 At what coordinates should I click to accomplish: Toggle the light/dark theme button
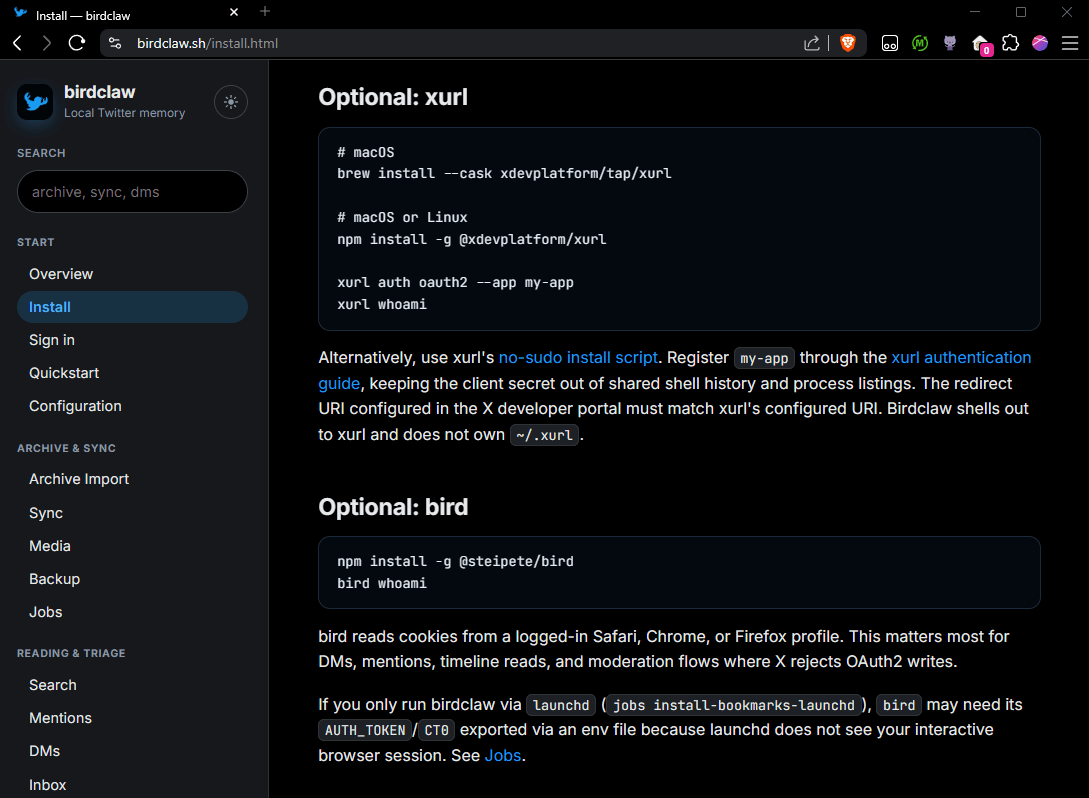[231, 102]
